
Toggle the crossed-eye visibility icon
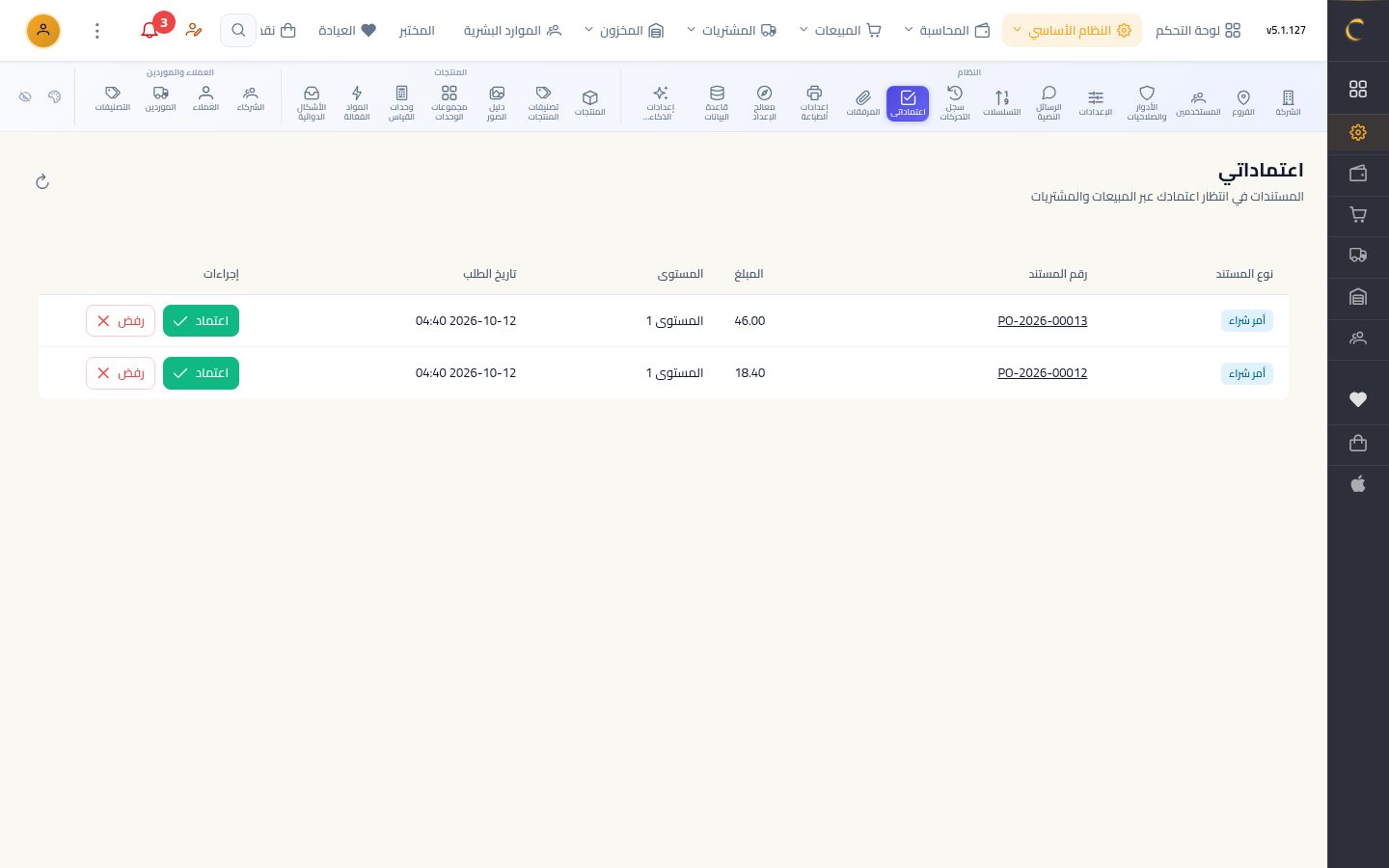tap(25, 96)
